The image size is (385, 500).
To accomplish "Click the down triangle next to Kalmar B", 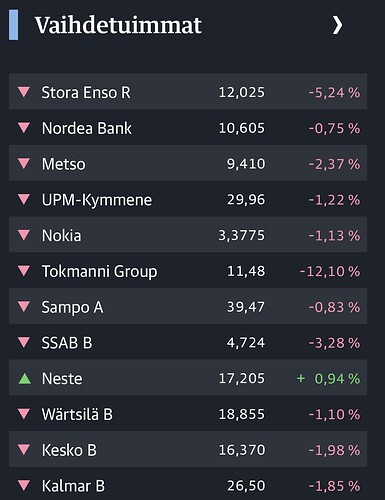I will coord(24,485).
